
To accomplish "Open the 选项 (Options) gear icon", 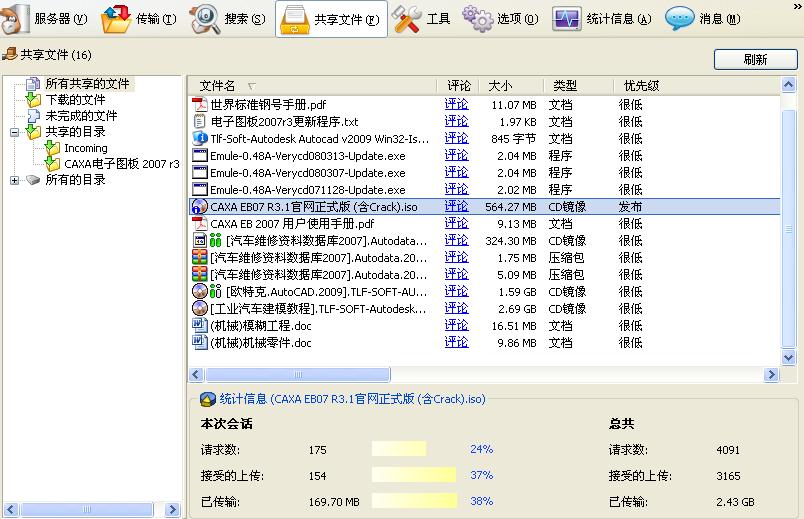I will (x=477, y=19).
